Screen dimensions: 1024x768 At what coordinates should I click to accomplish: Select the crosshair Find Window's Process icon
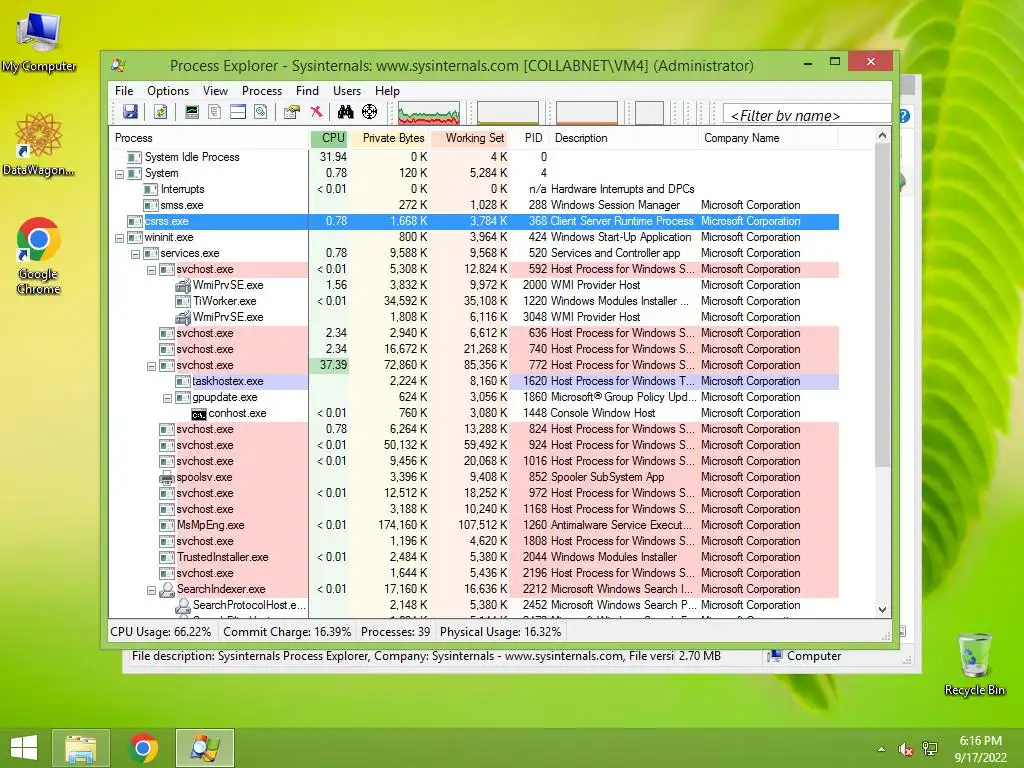[x=370, y=112]
